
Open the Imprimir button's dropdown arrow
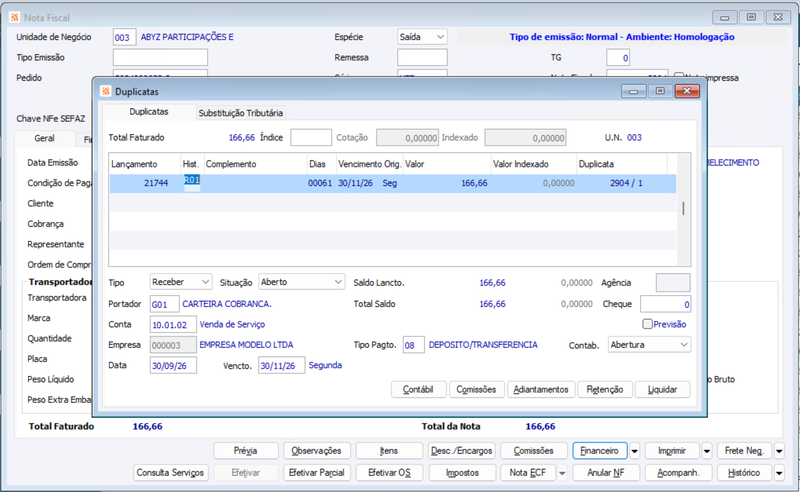pos(707,451)
